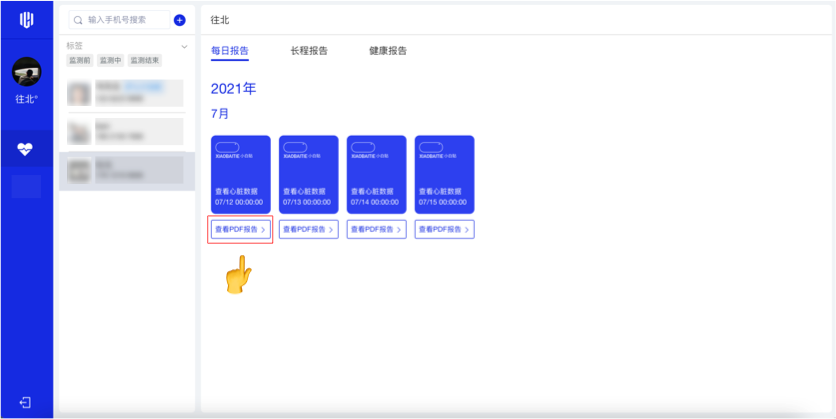Filter by the 监测中 tag
The height and width of the screenshot is (419, 836).
click(x=109, y=60)
